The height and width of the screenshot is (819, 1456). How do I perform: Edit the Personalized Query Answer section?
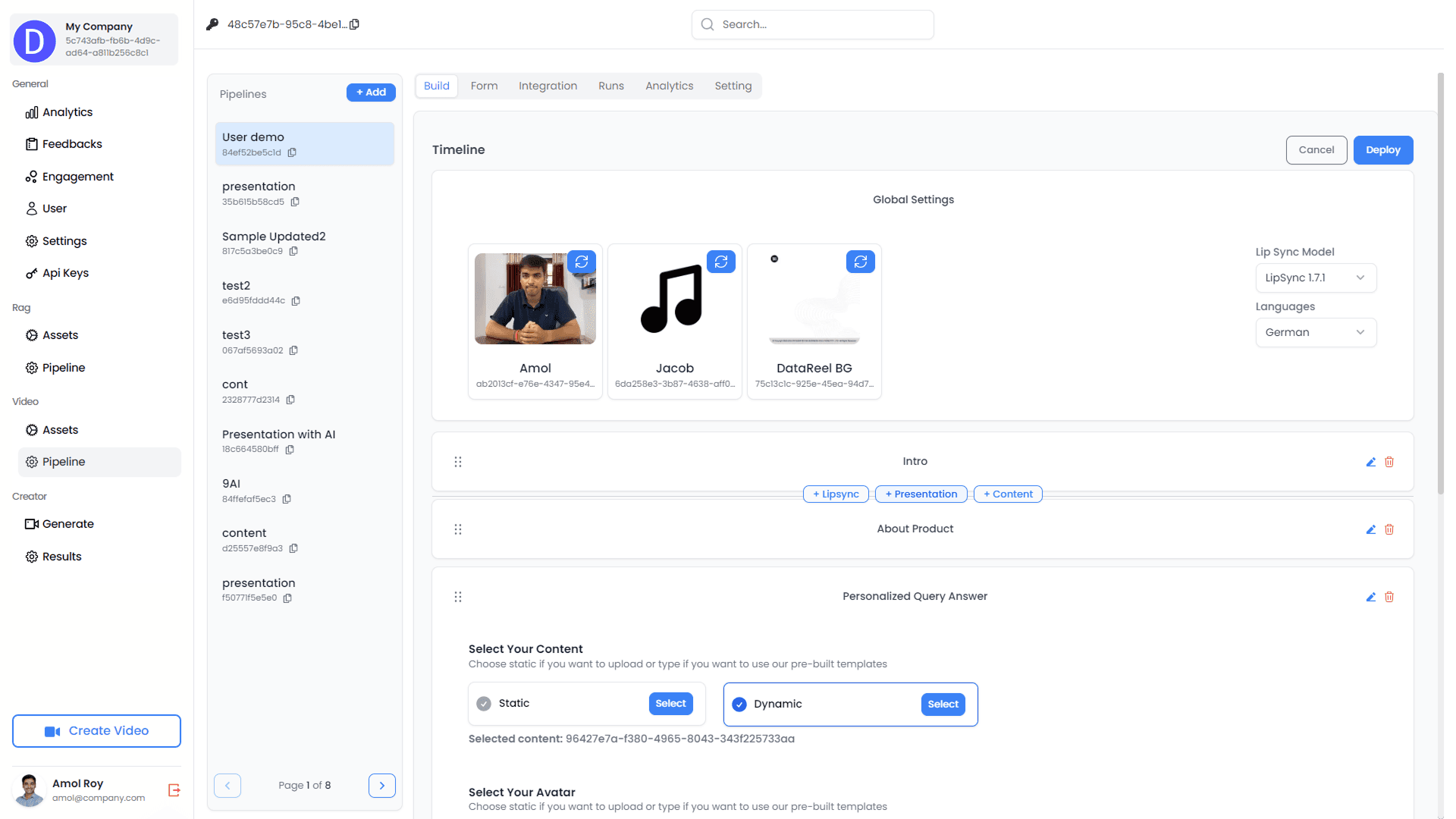(x=1371, y=597)
